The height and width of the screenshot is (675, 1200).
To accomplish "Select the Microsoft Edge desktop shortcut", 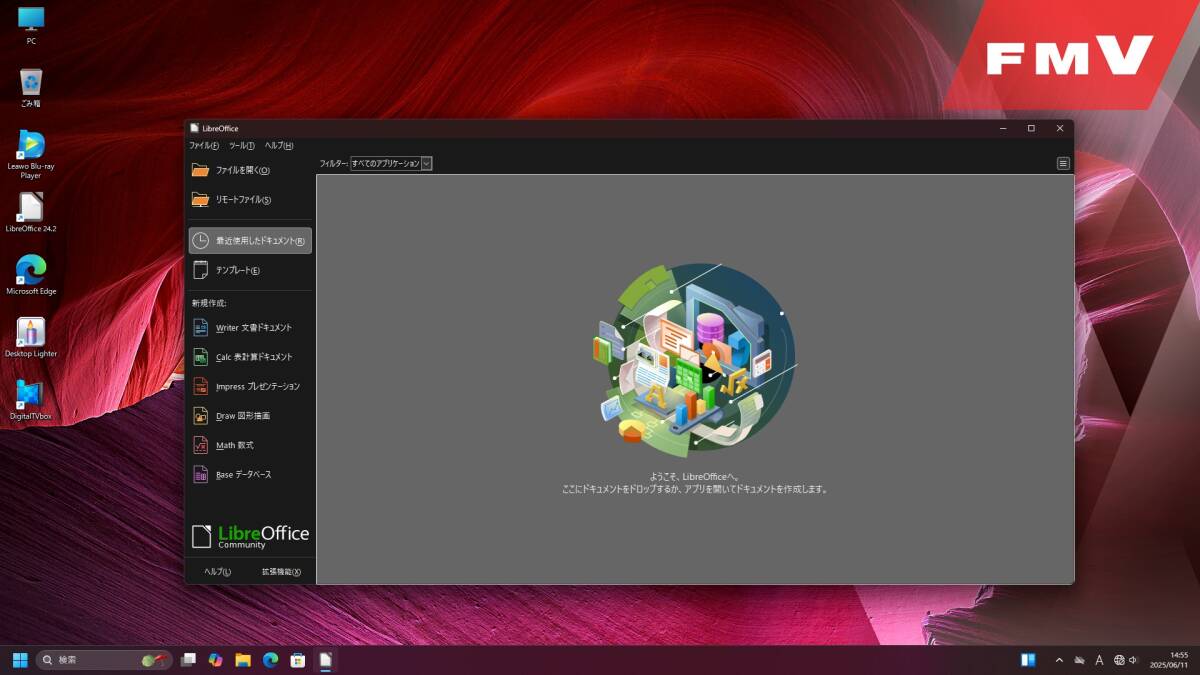I will tap(31, 275).
